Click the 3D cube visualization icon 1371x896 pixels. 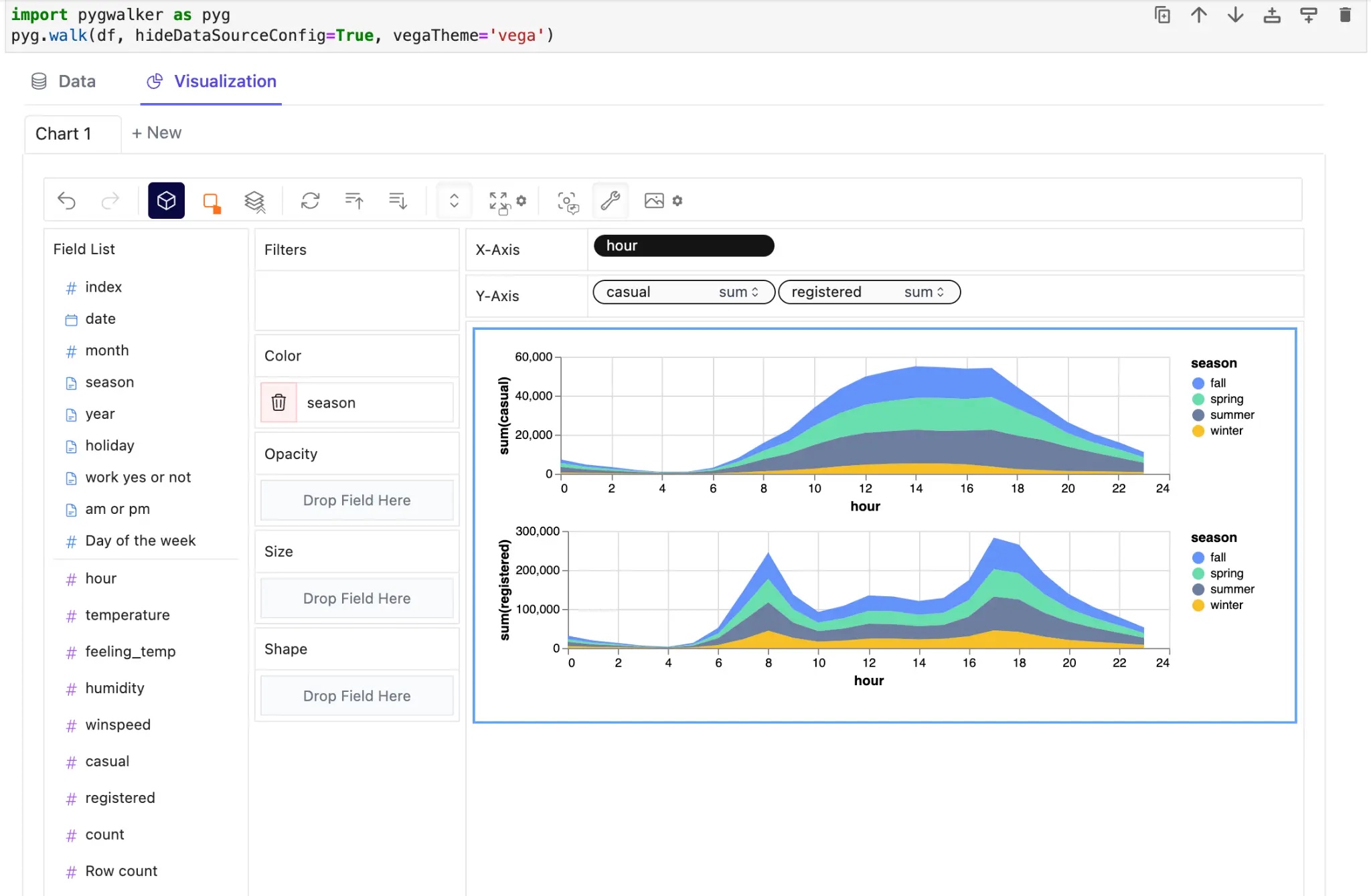[x=165, y=201]
